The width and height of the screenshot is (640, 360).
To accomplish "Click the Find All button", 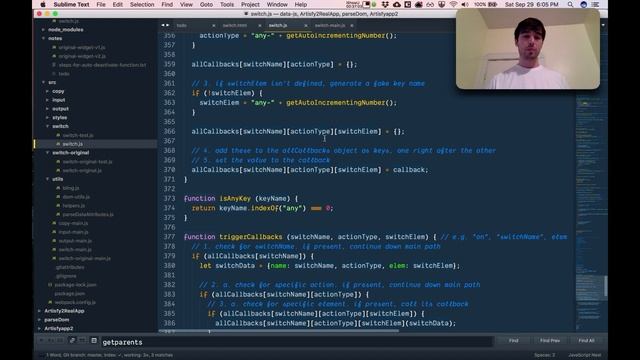I will 586,340.
